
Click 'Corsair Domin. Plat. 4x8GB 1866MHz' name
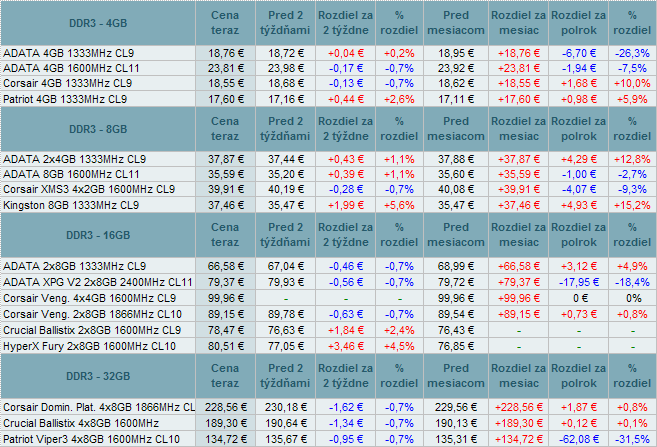99,407
